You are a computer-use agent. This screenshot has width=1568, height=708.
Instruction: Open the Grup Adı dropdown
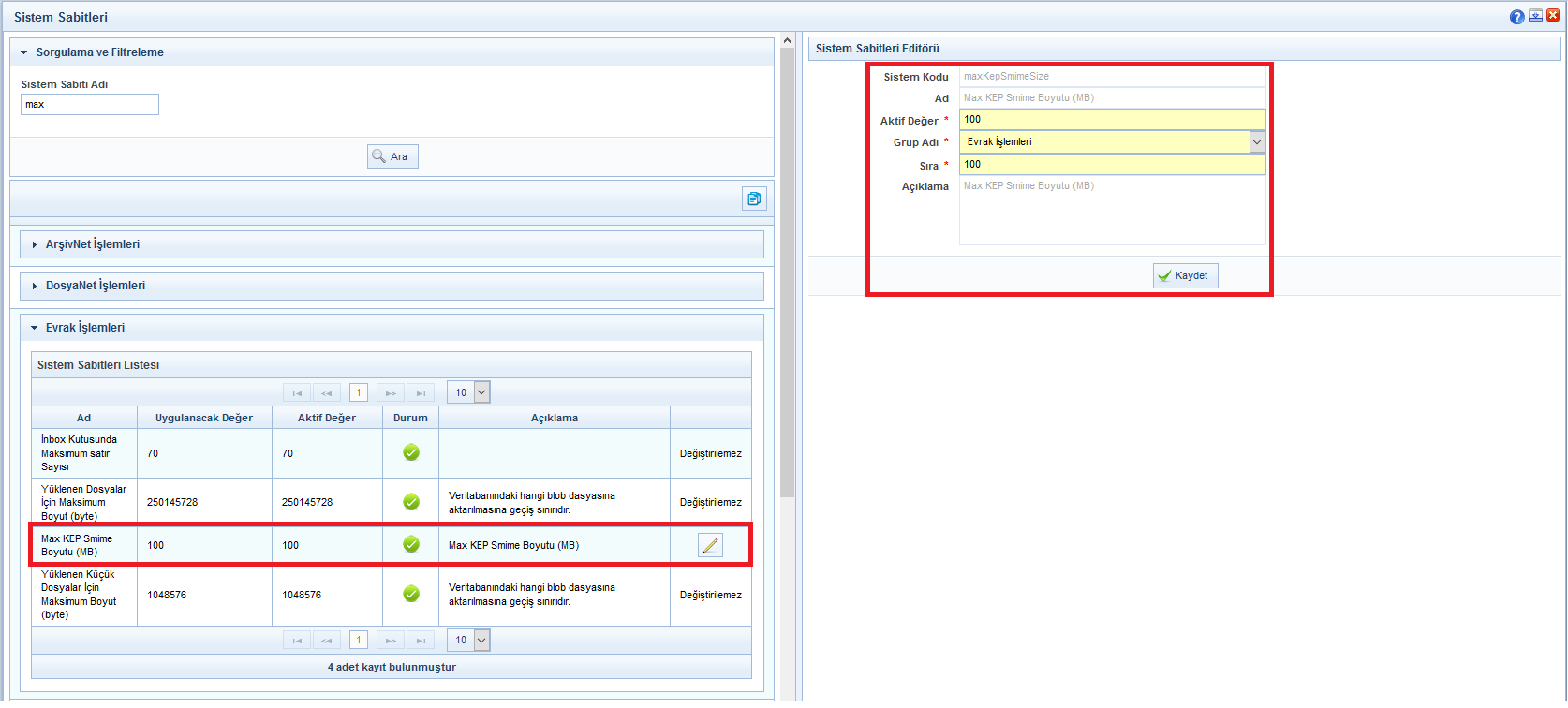point(1257,141)
